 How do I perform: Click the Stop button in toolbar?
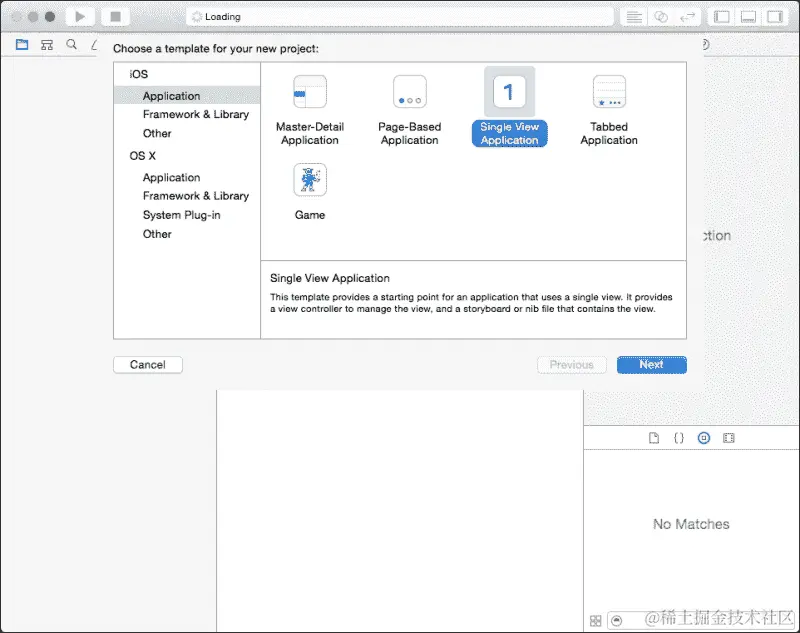click(116, 17)
